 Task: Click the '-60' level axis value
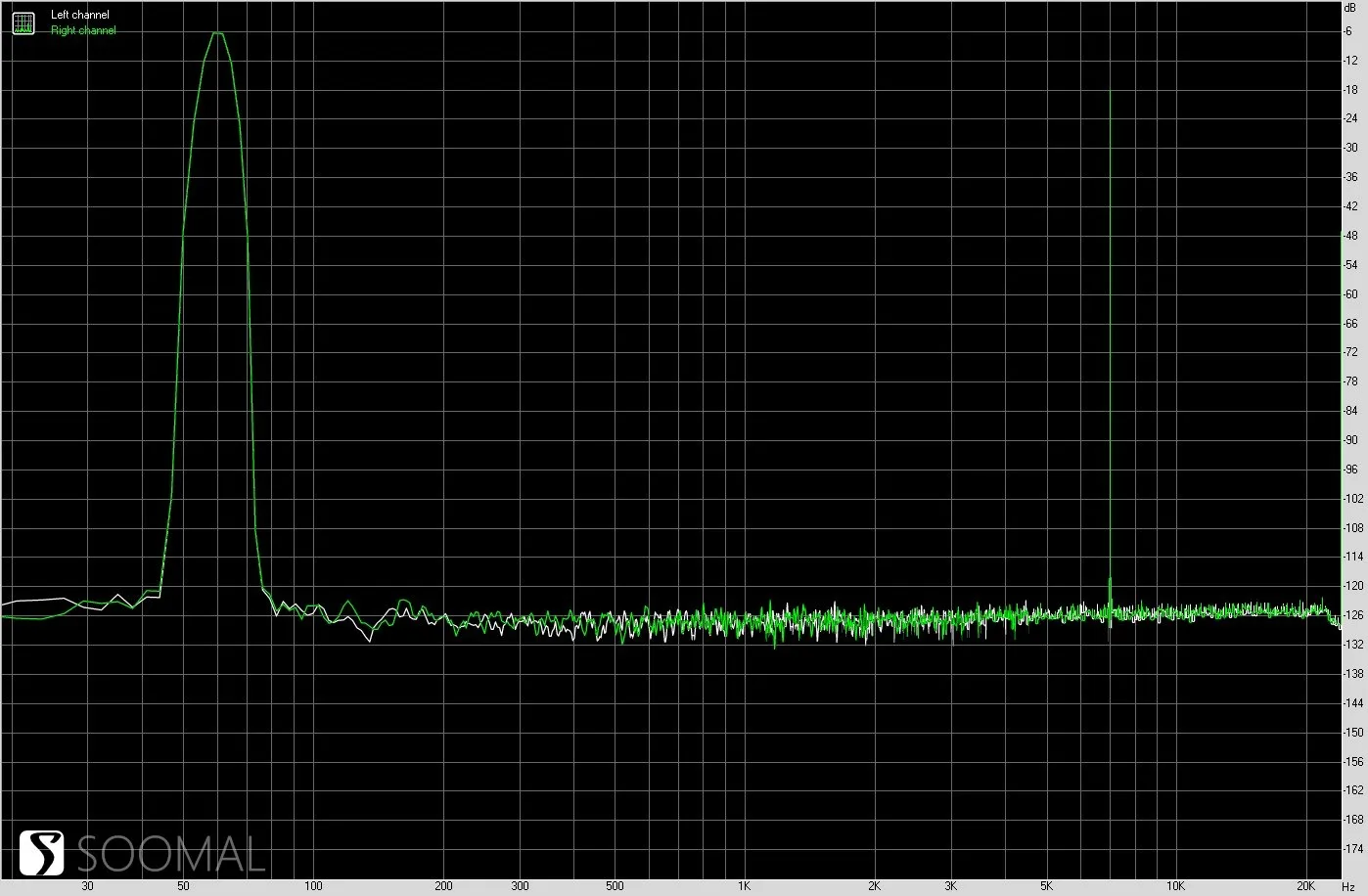pyautogui.click(x=1350, y=294)
